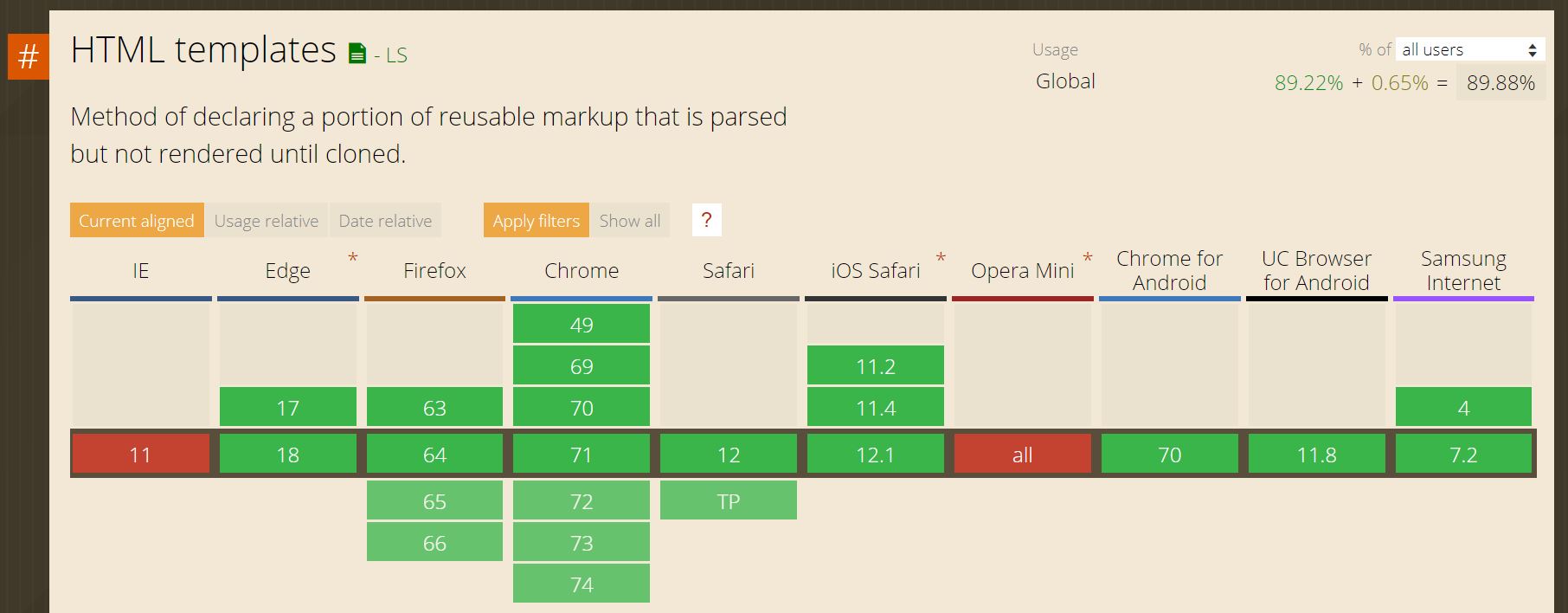Click the asterisk note beside Opera Mini
The height and width of the screenshot is (613, 1568).
(1088, 258)
